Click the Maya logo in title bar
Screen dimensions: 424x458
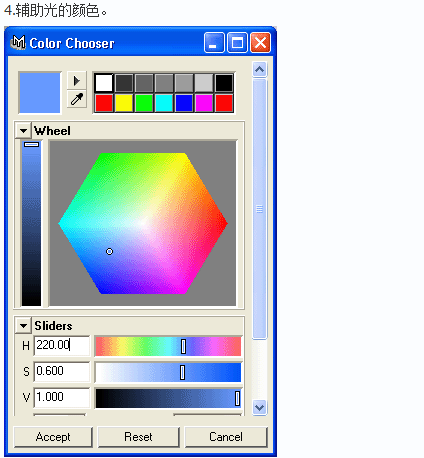18,43
